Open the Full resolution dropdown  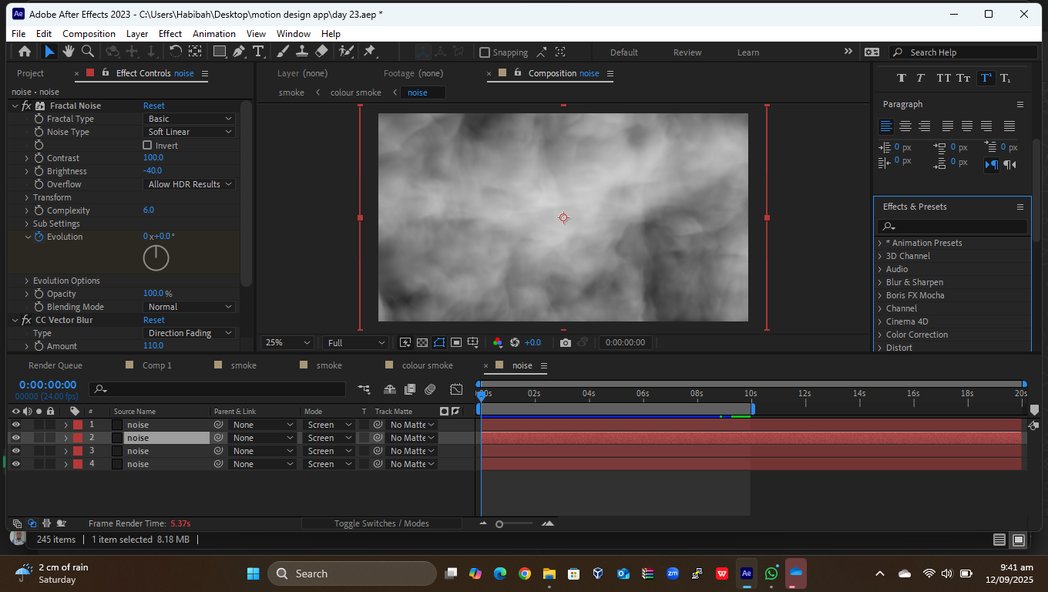coord(356,342)
